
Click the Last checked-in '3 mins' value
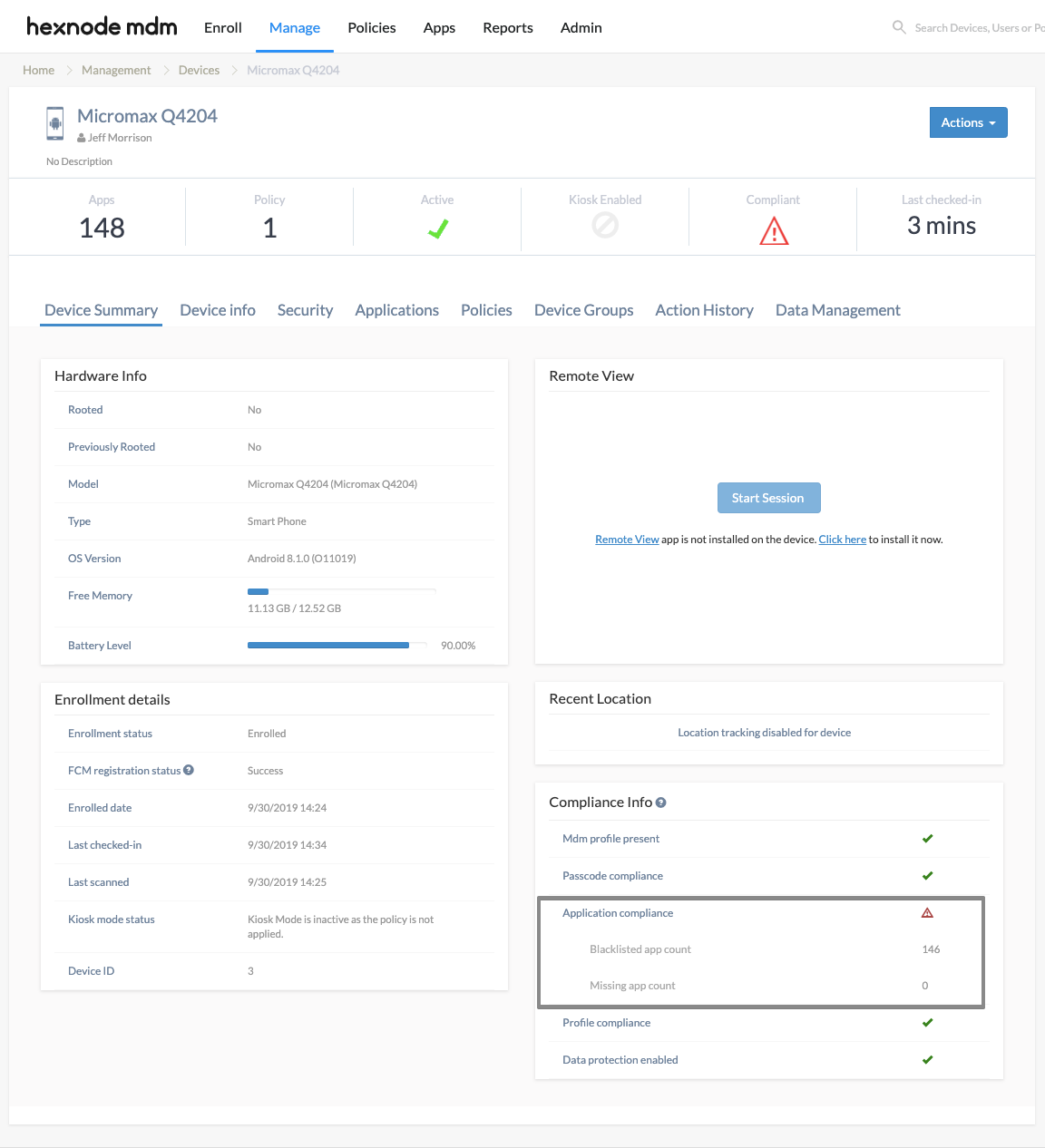(942, 226)
